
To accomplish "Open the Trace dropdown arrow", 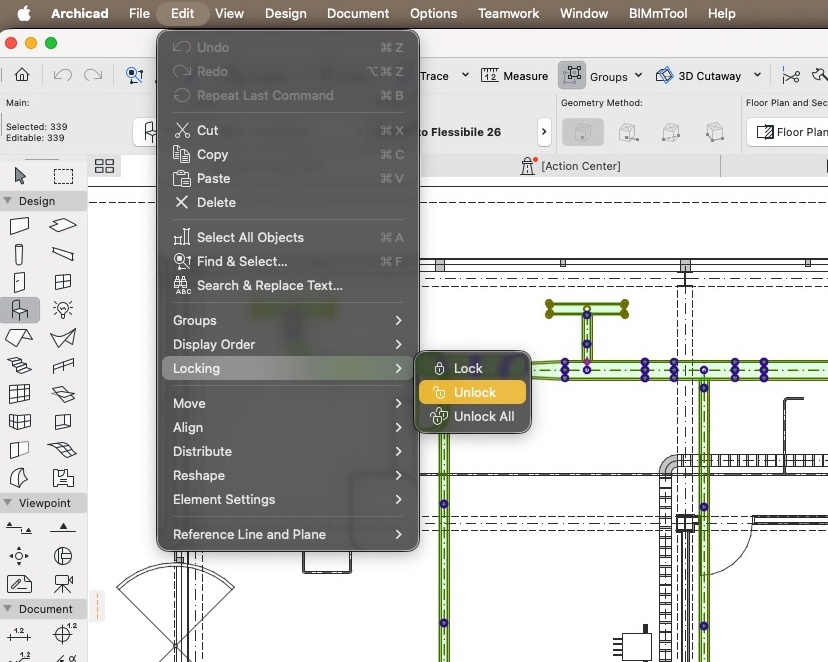I will [465, 75].
